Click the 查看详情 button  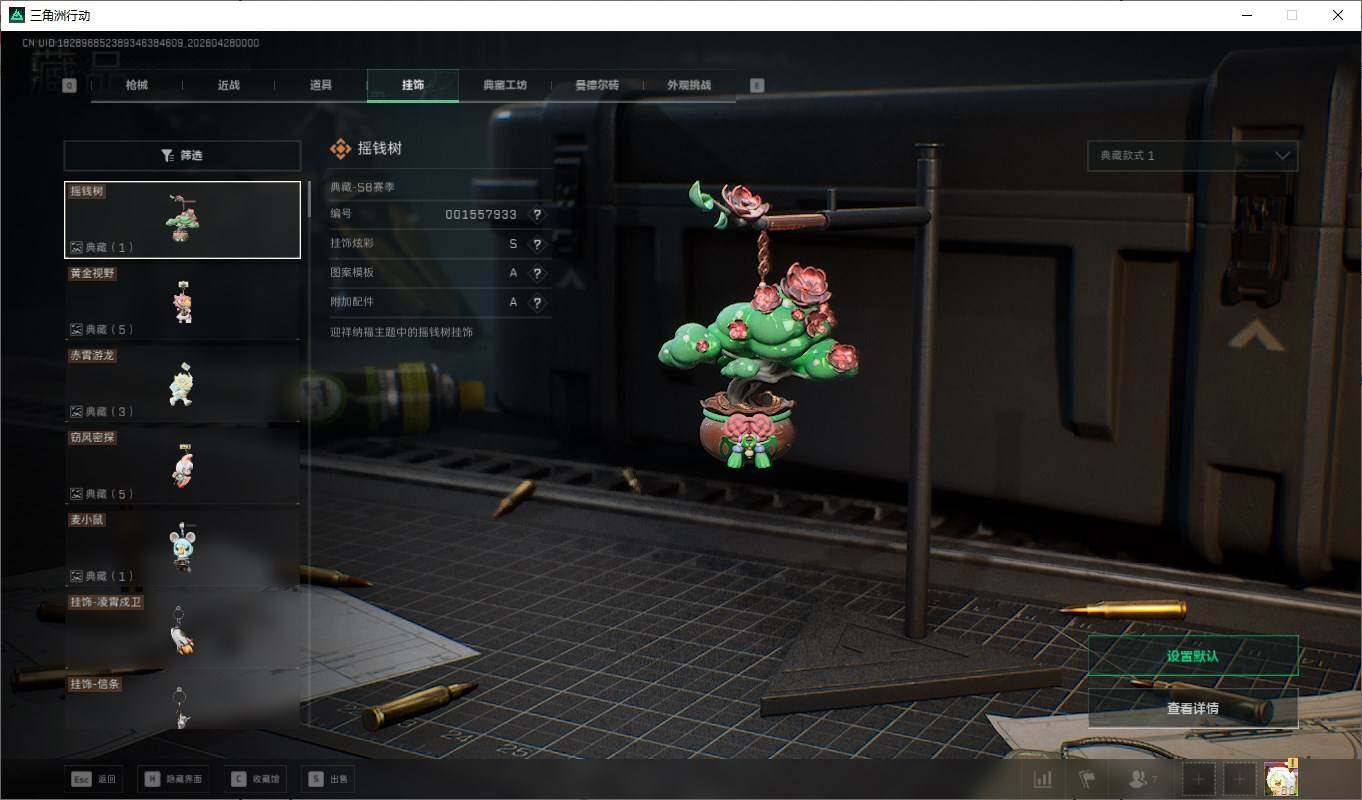(x=1193, y=707)
